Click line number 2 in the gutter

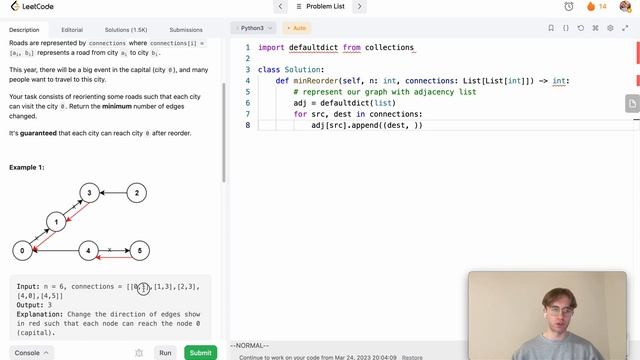tap(248, 58)
